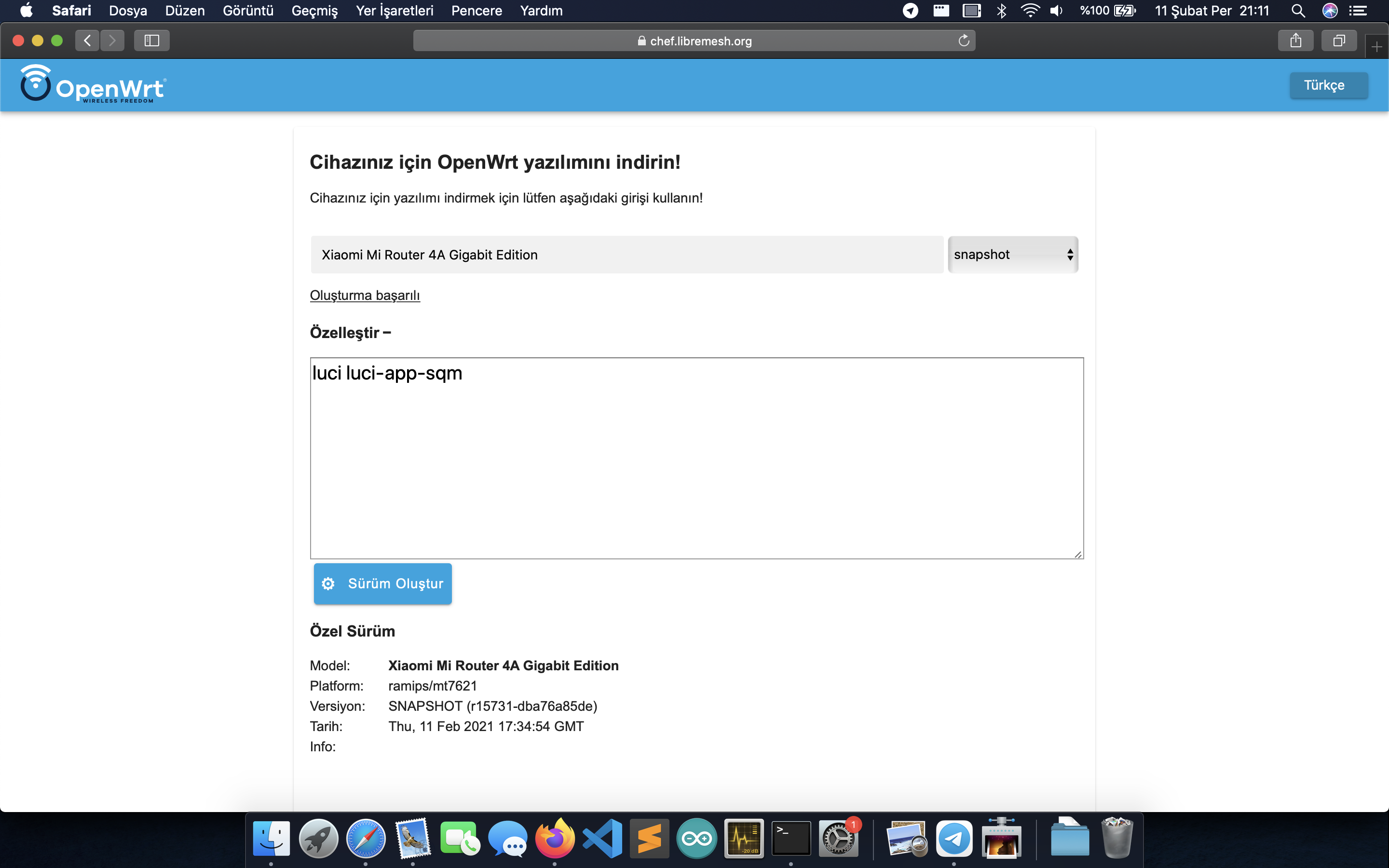1389x868 pixels.
Task: Open Launchpad from the Dock
Action: [x=318, y=838]
